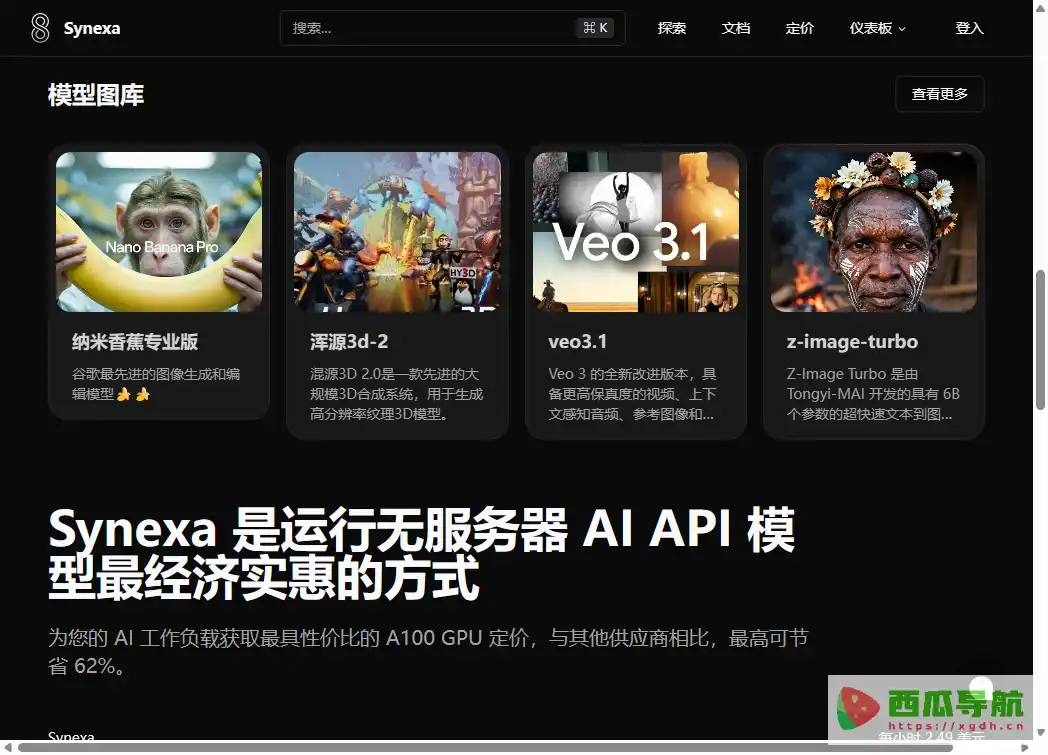Click the 登入 link
1048x755 pixels.
969,28
